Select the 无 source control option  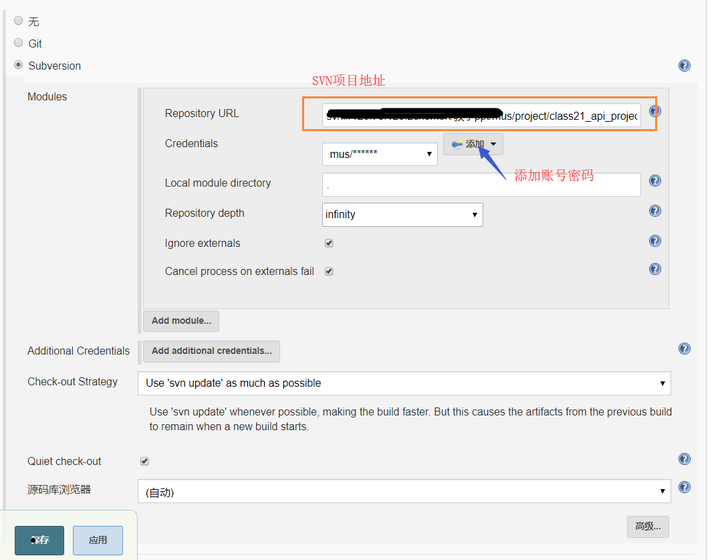click(x=18, y=21)
